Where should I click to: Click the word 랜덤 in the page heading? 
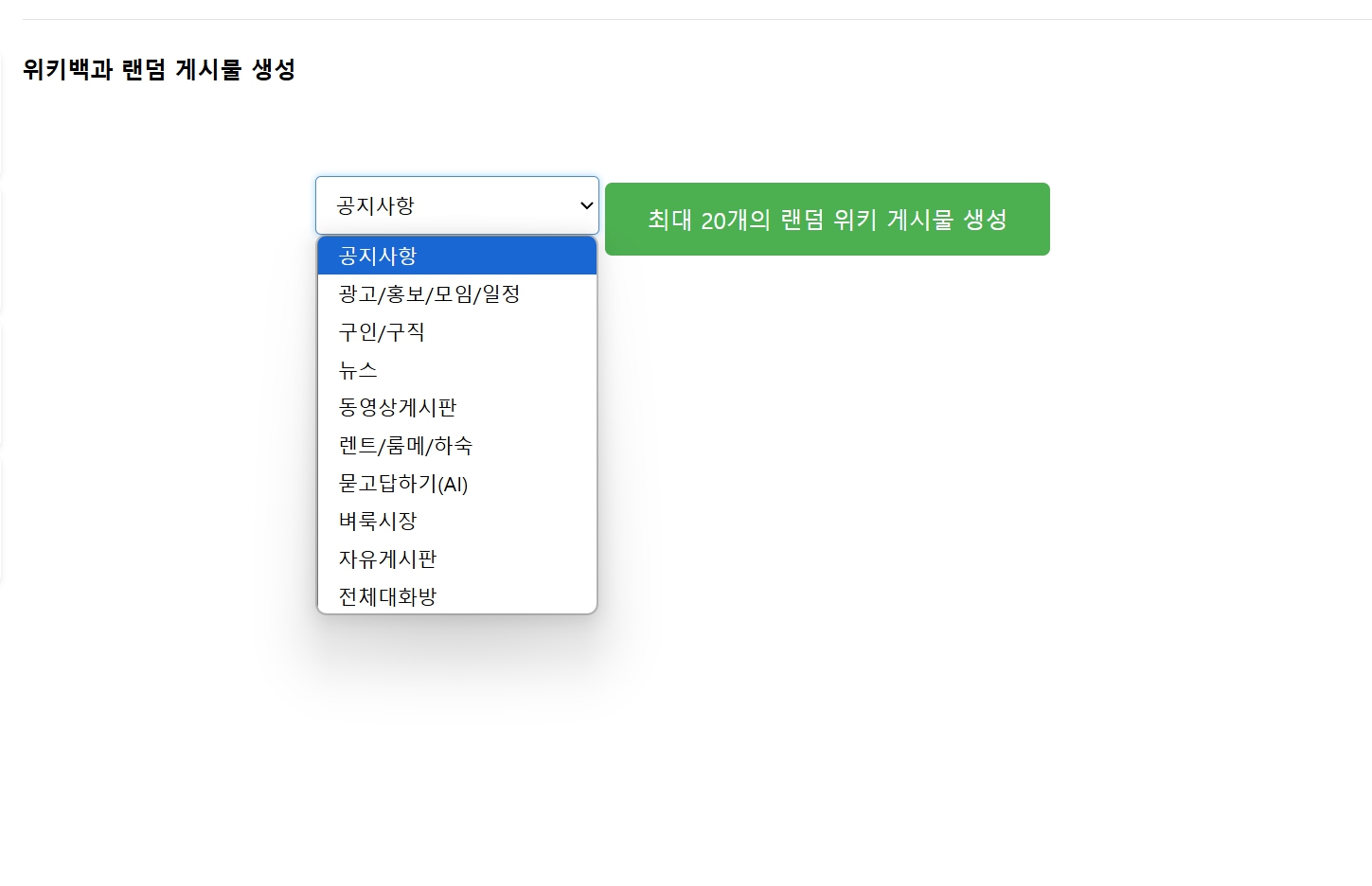[x=144, y=69]
